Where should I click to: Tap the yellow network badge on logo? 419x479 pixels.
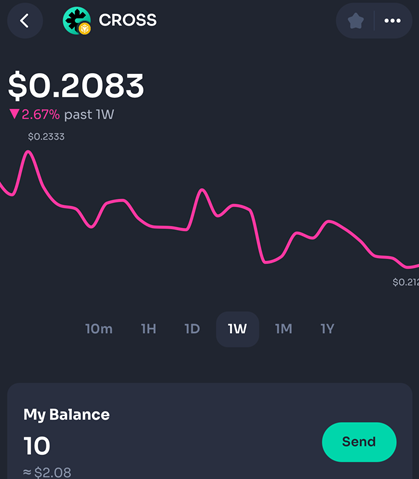coord(85,29)
